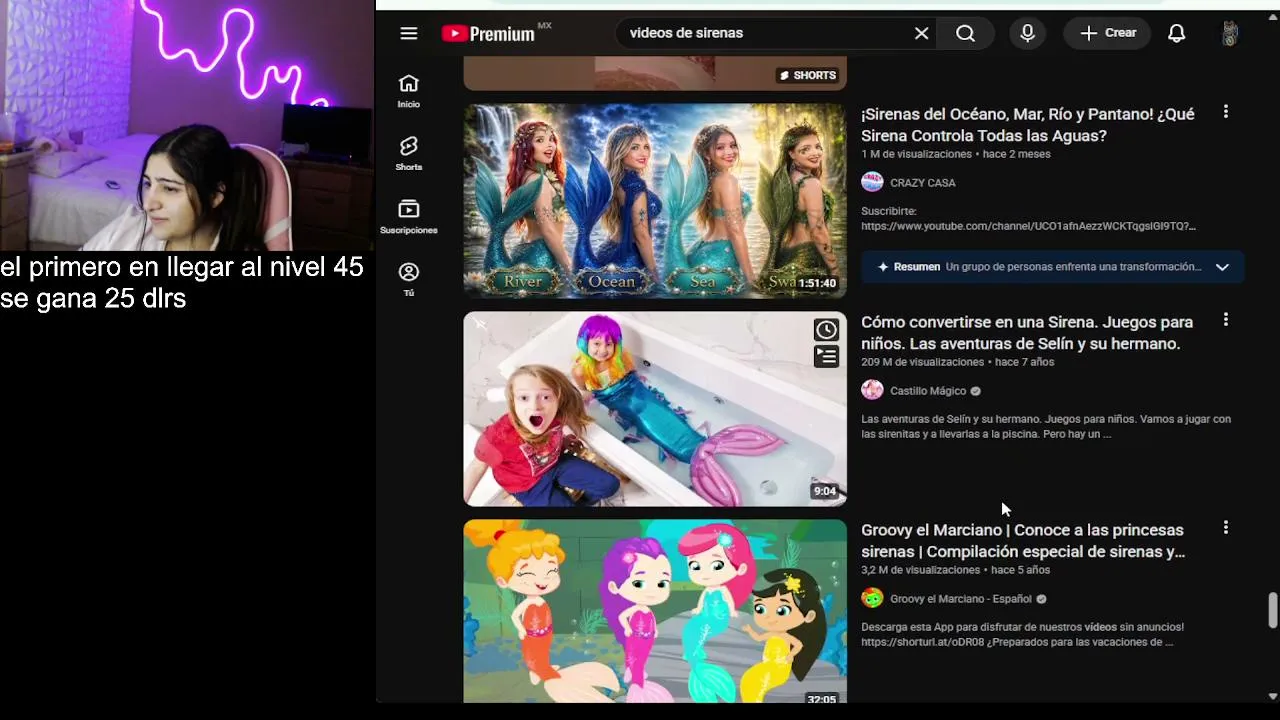Visit the Groovy el Marciano - Español channel

click(961, 599)
